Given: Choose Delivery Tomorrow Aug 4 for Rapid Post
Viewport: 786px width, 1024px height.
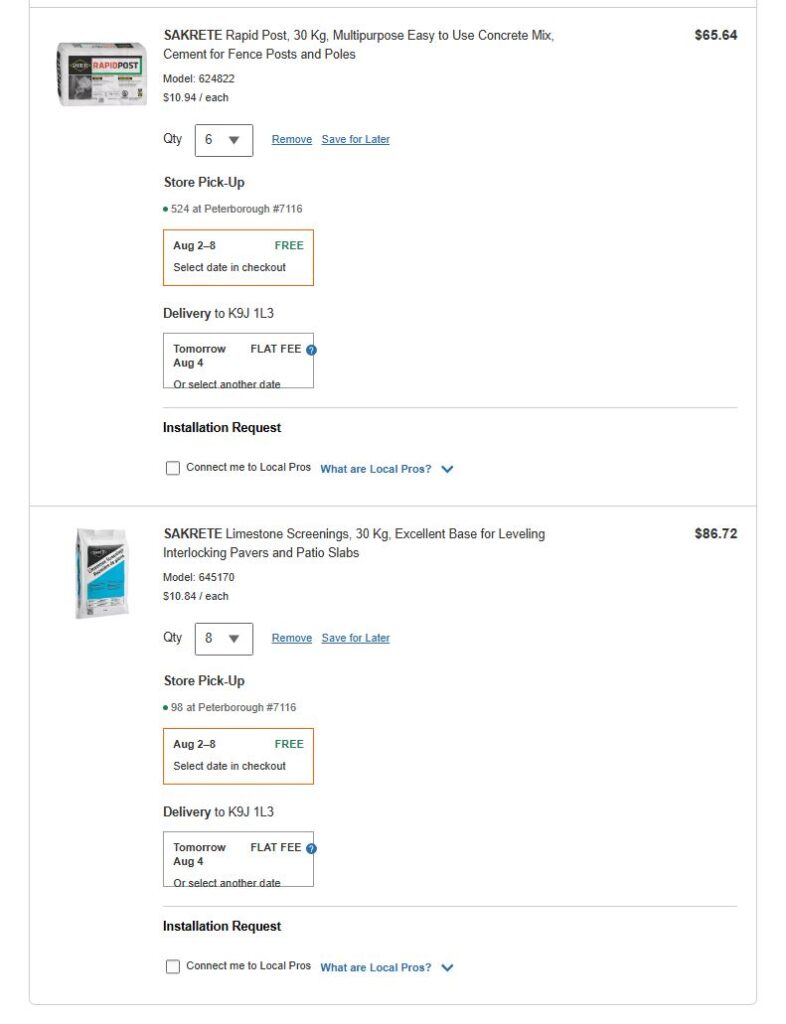Looking at the screenshot, I should pyautogui.click(x=238, y=361).
